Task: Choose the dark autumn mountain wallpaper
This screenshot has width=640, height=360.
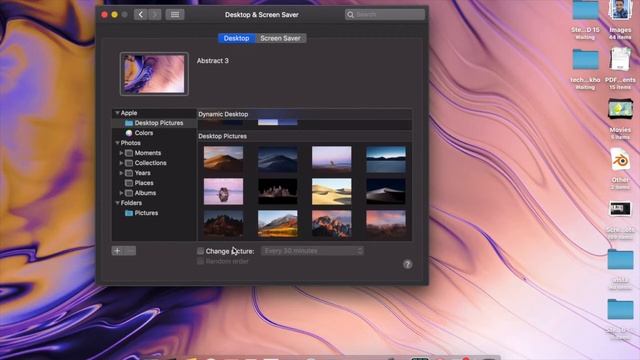Action: (x=223, y=223)
